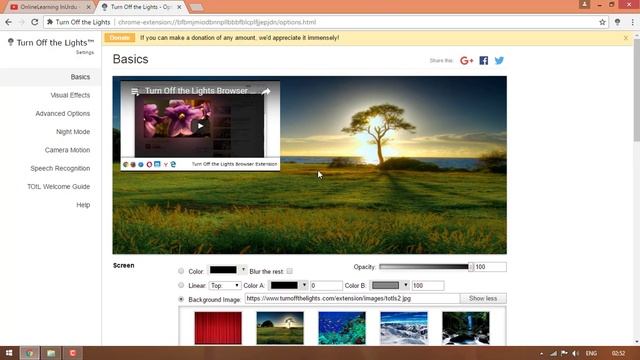Viewport: 640px width, 360px height.
Task: Open the Chrome user profile icon
Action: 584,4
